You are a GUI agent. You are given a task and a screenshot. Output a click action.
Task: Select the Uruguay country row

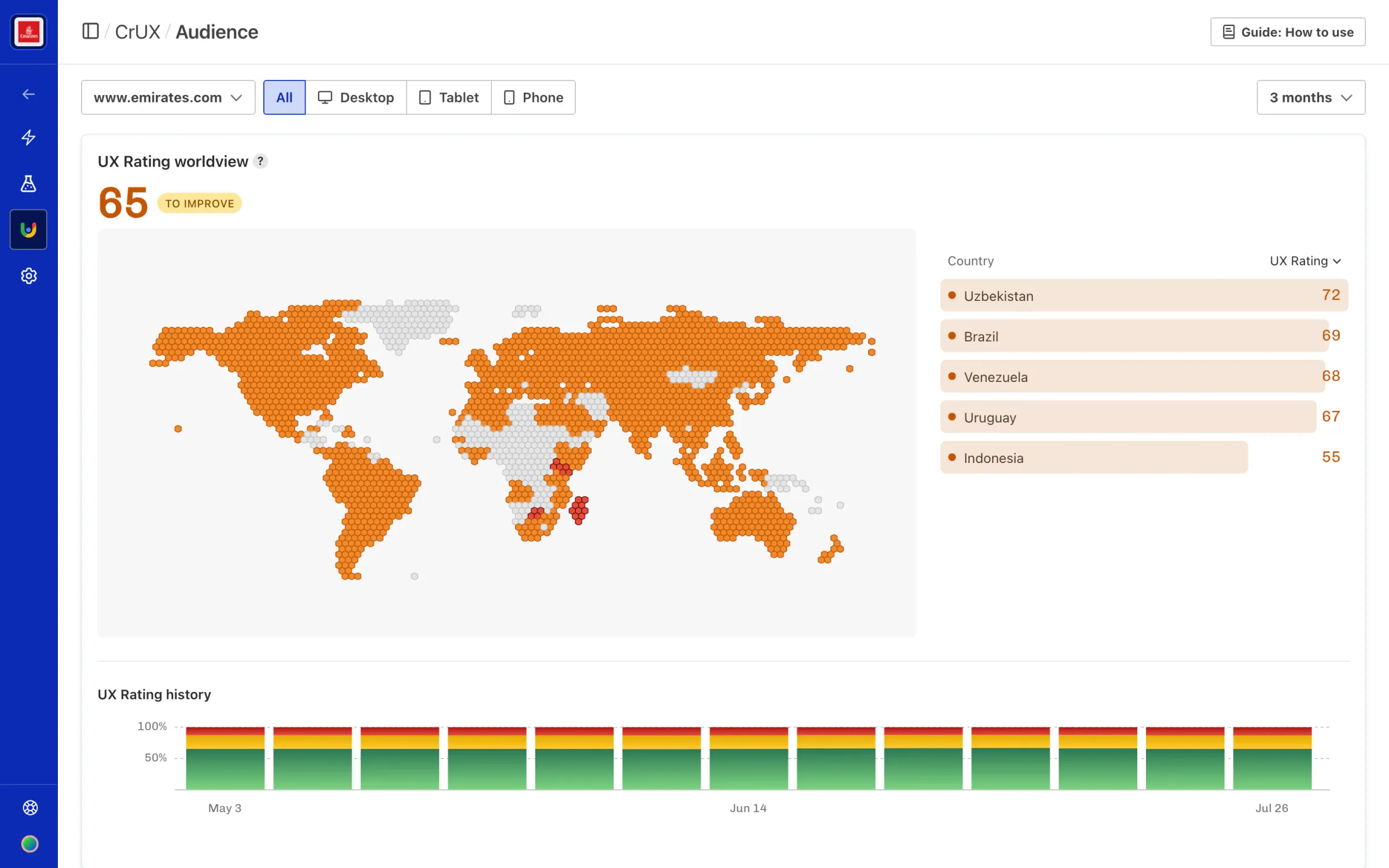(x=1144, y=417)
